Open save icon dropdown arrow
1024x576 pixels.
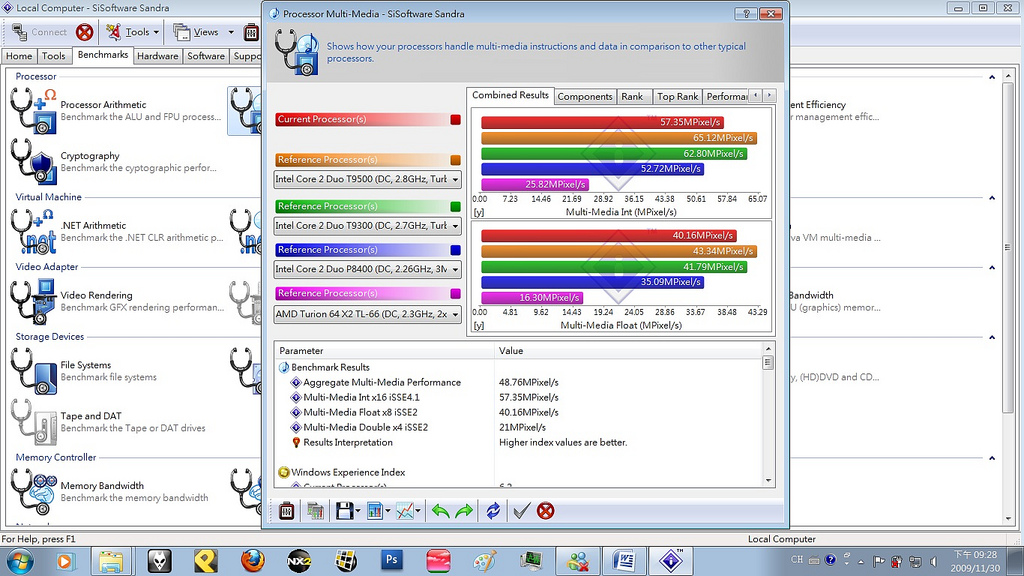point(358,511)
